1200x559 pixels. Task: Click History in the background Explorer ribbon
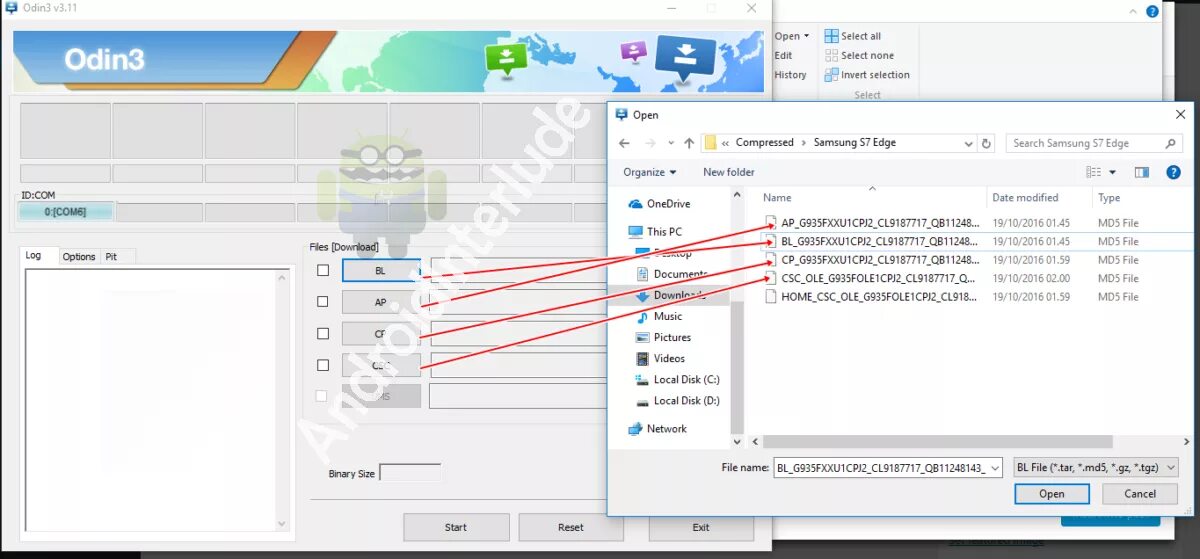tap(791, 75)
